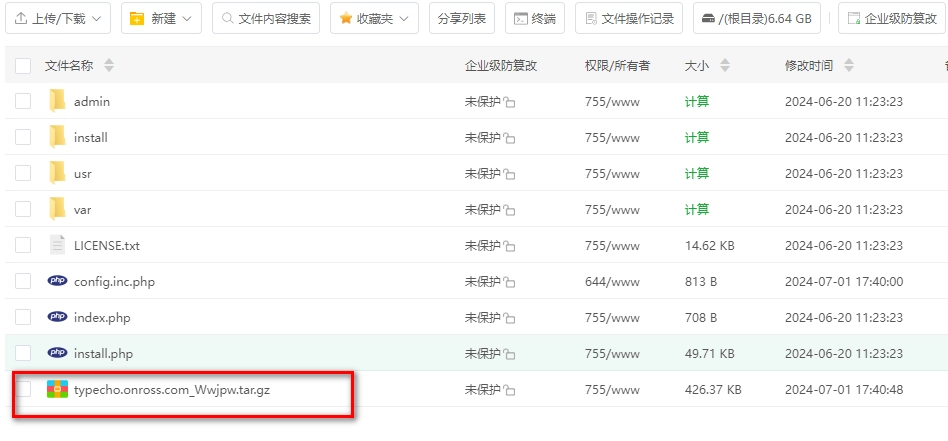
Task: Click the usr folder icon
Action: (57, 173)
